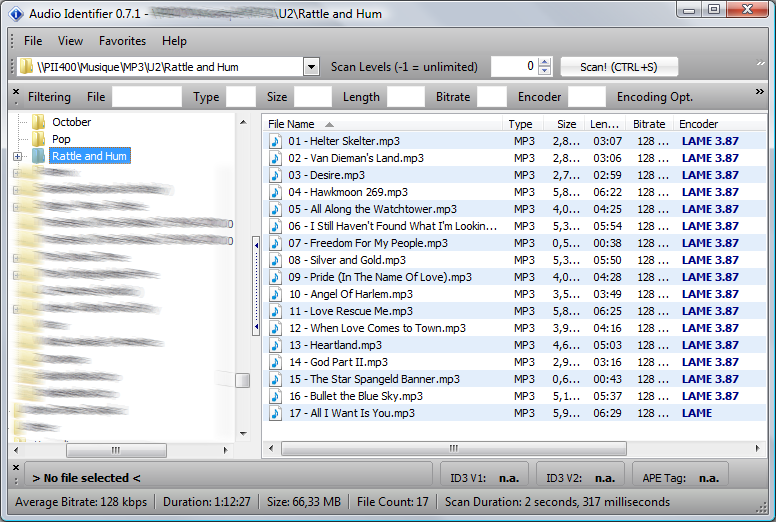Open the Help menu
776x522 pixels.
point(174,41)
